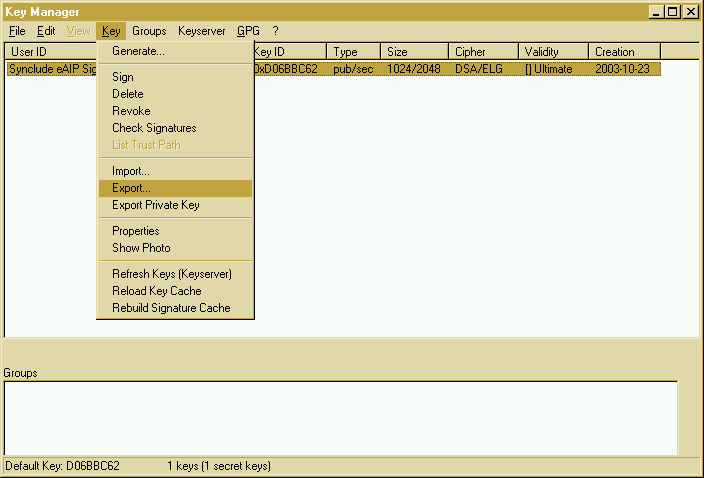This screenshot has width=704, height=478.
Task: Select Generate... from the Key menu
Action: pyautogui.click(x=138, y=51)
